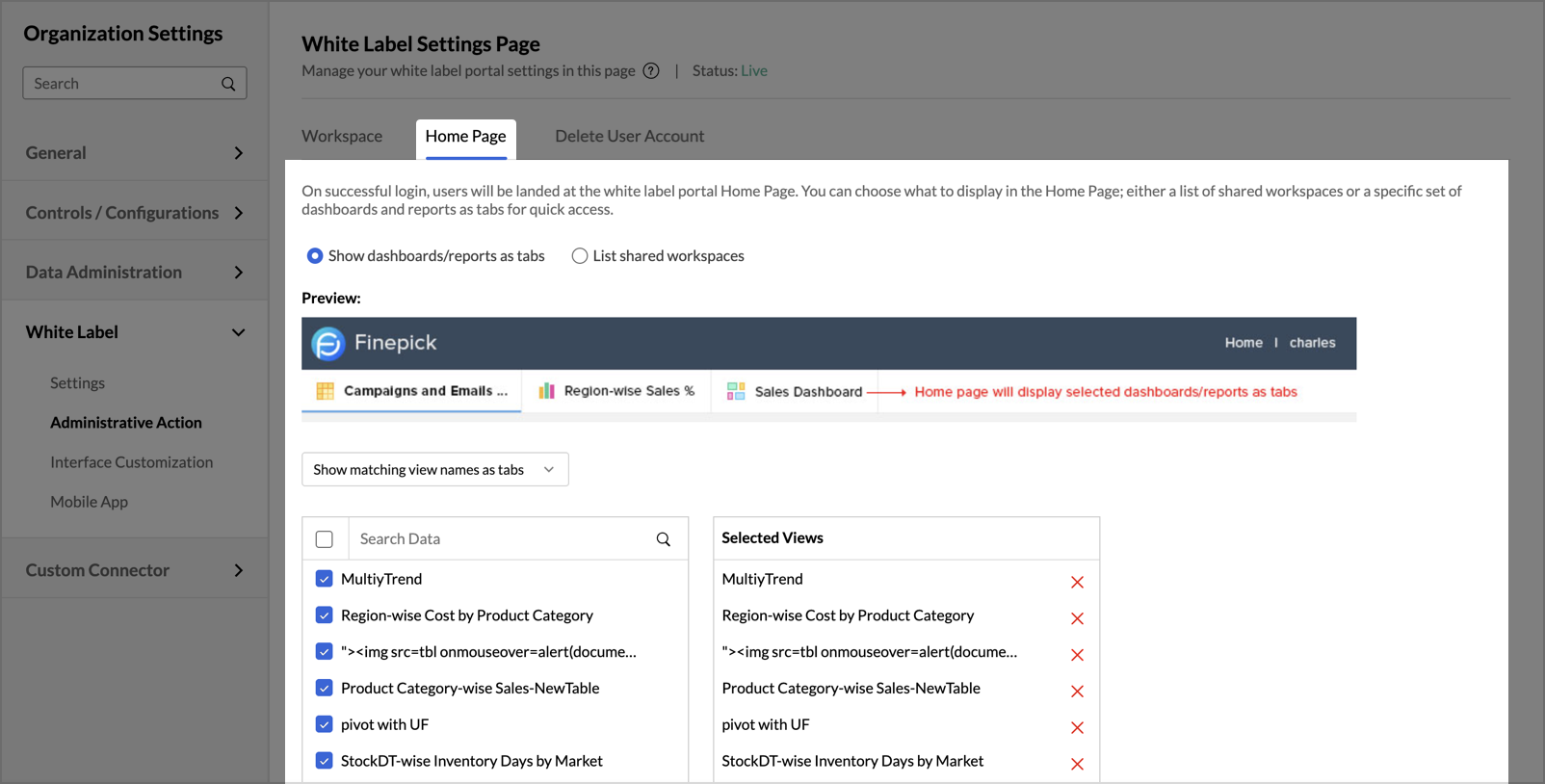Switch to the Workspace tab
Image resolution: width=1545 pixels, height=784 pixels.
(x=342, y=137)
